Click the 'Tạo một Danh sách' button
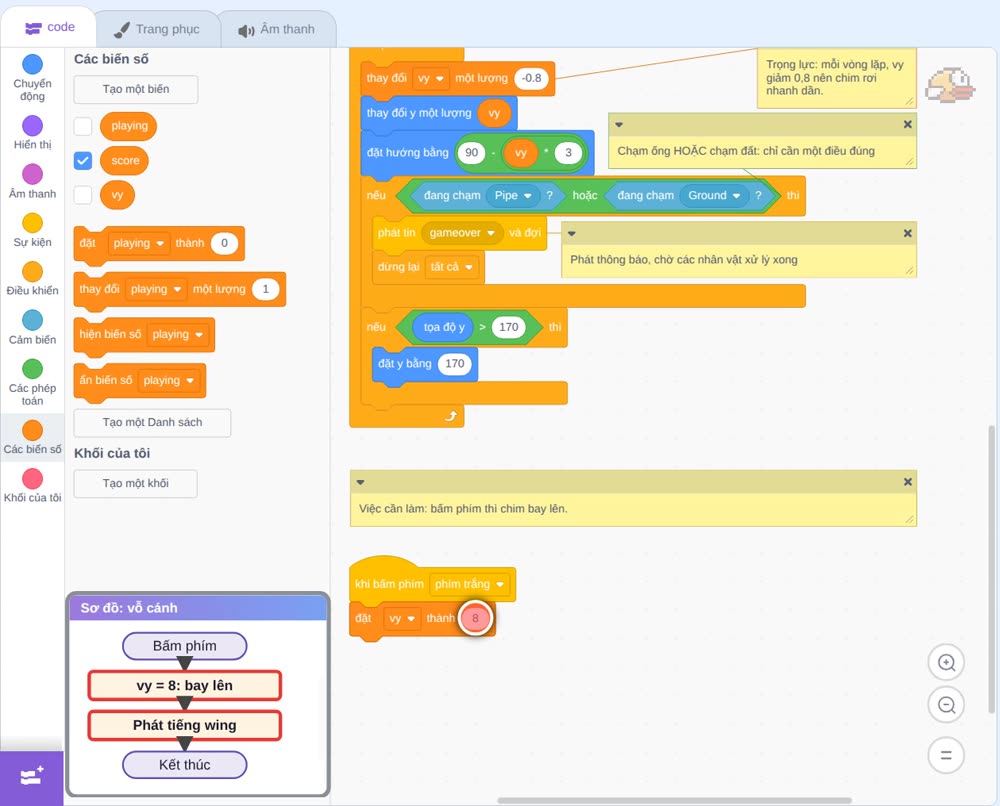 [152, 423]
